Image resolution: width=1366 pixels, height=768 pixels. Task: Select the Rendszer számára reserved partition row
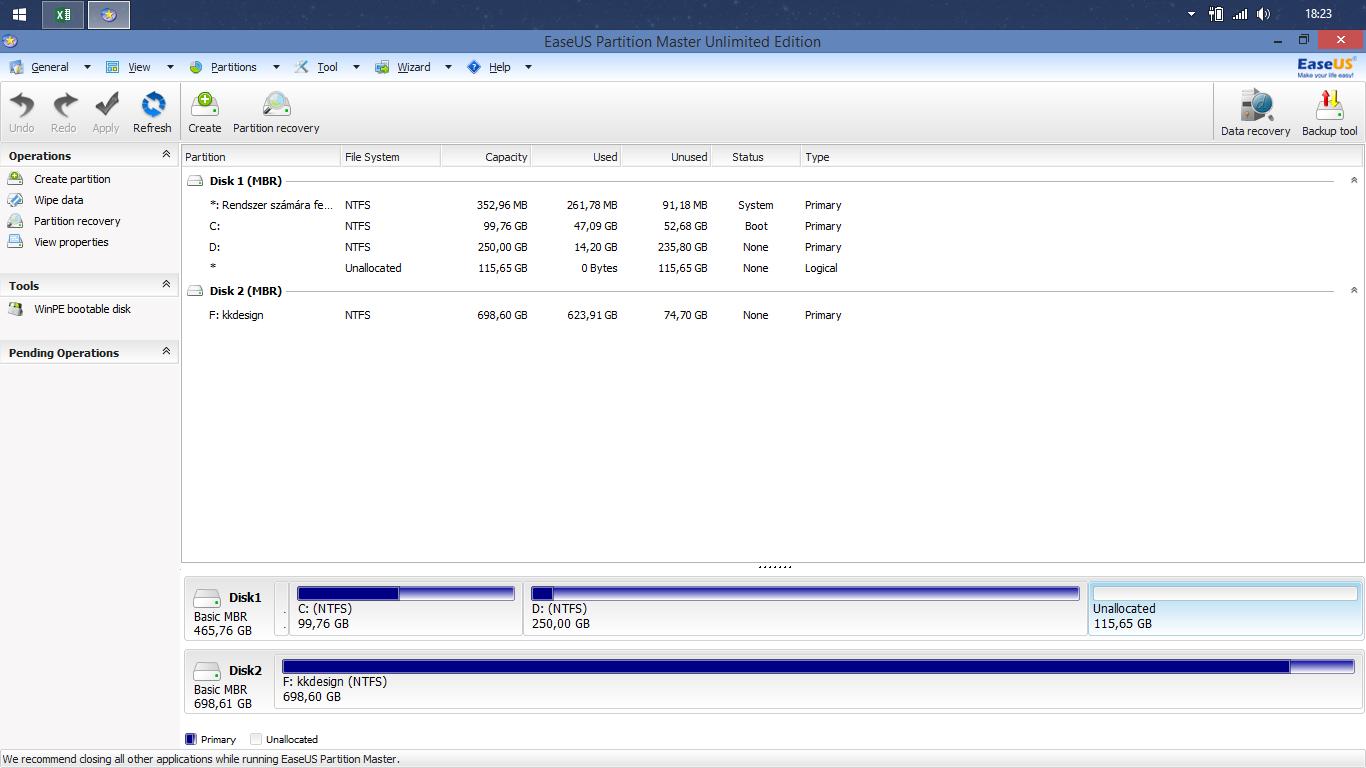tap(772, 205)
